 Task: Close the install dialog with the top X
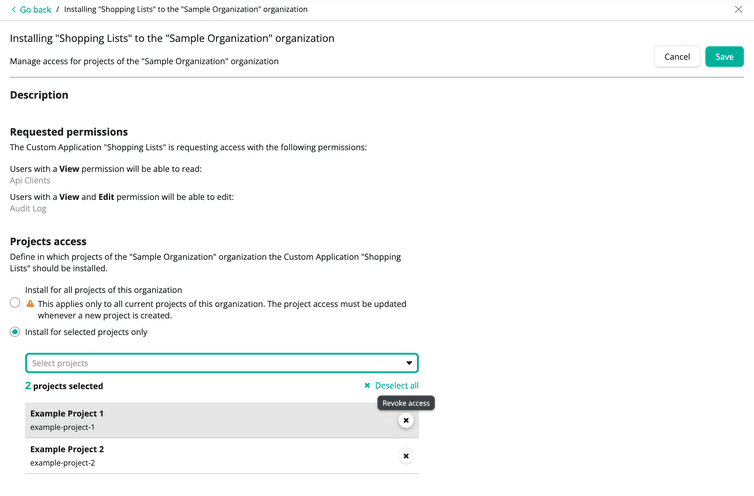[x=738, y=9]
